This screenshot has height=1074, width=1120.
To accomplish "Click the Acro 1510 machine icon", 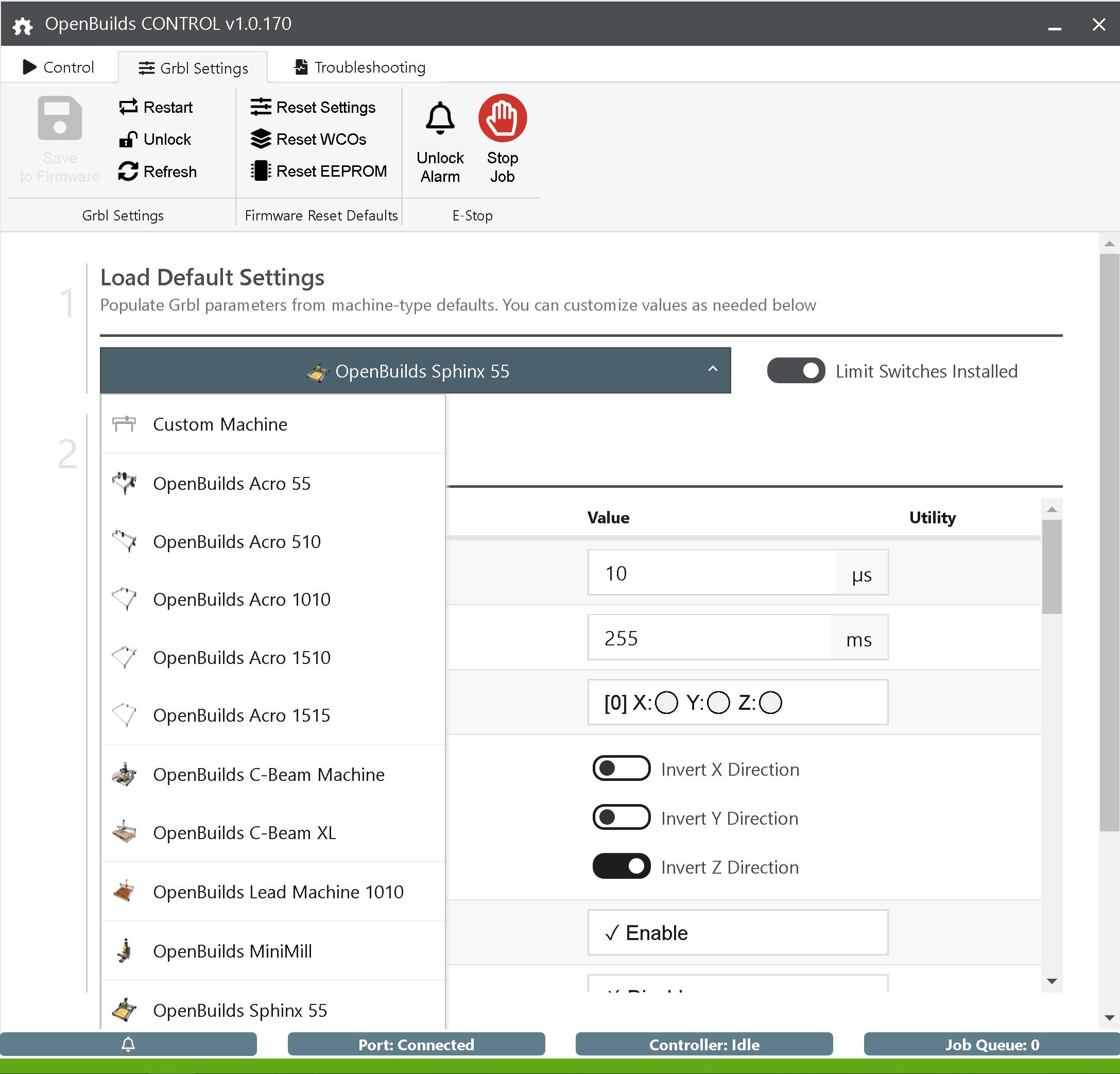I will [x=124, y=657].
